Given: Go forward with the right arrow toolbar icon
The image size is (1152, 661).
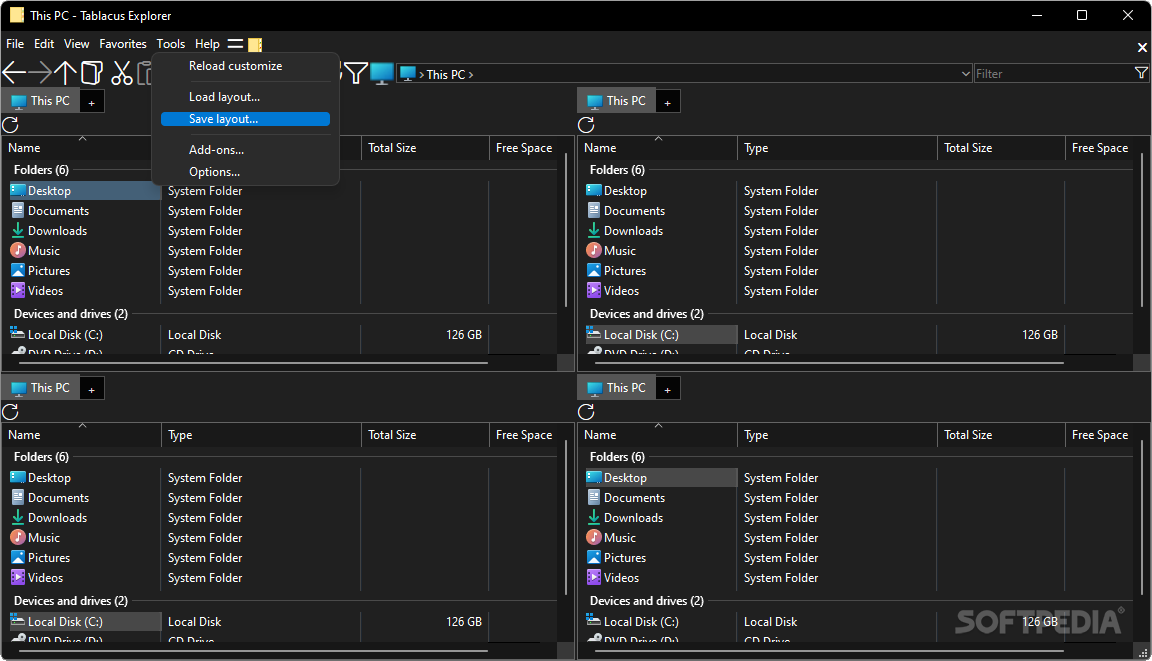Looking at the screenshot, I should (x=40, y=73).
